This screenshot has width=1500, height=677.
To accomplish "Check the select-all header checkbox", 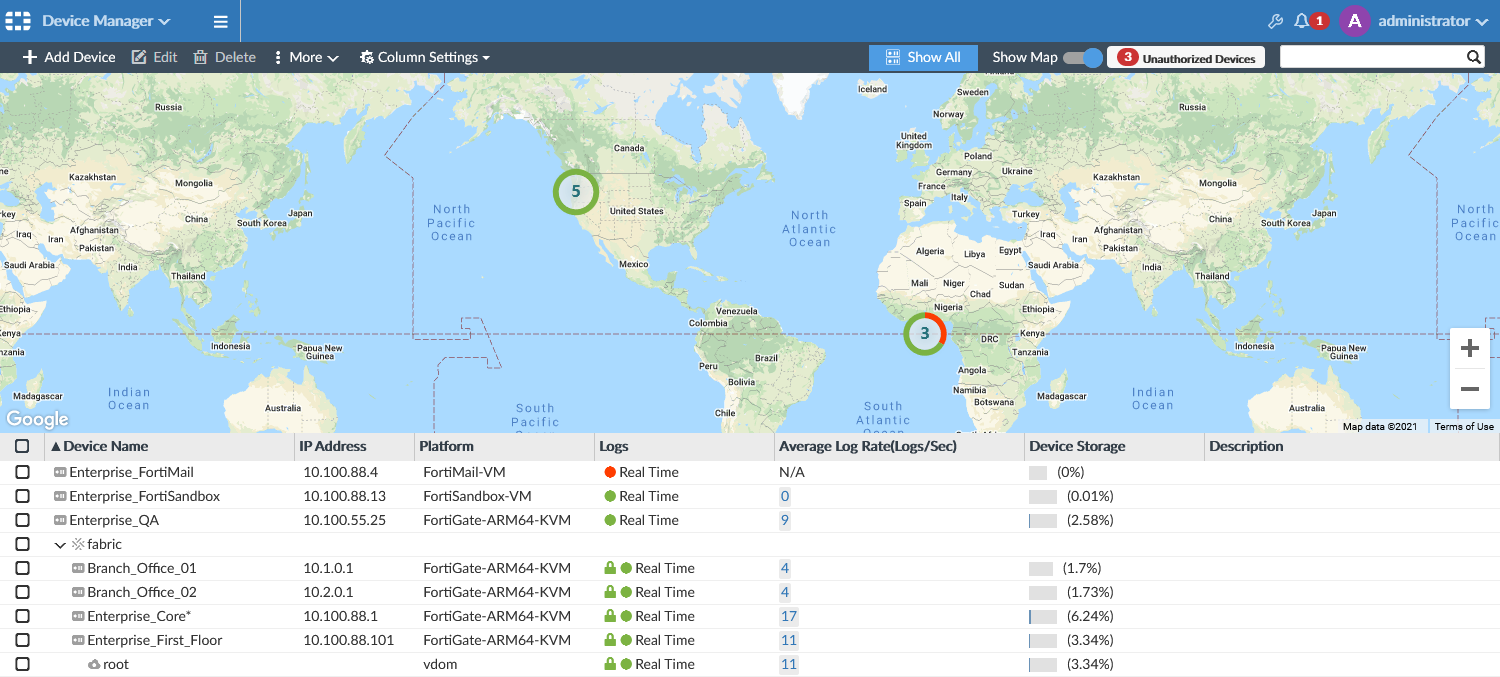I will (22, 446).
